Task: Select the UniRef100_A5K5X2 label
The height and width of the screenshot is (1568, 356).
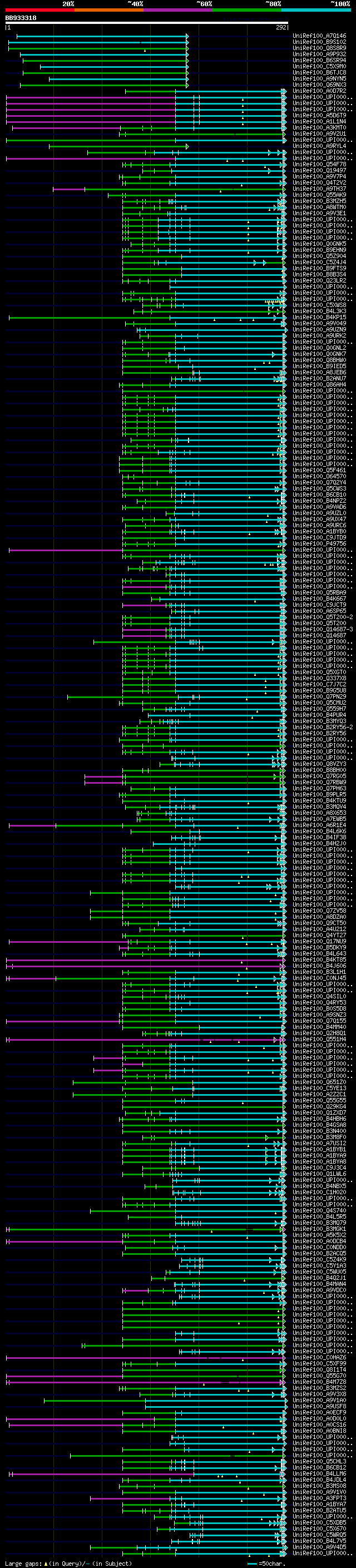Action: [319, 1235]
